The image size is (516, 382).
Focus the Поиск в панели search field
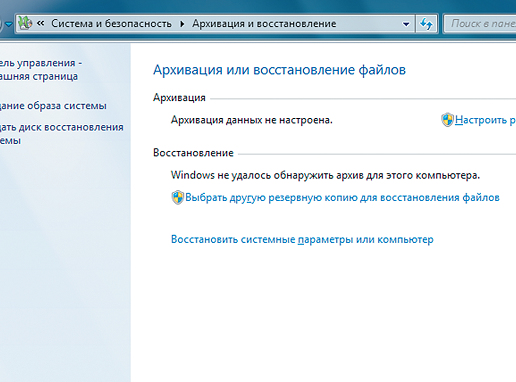tap(480, 24)
